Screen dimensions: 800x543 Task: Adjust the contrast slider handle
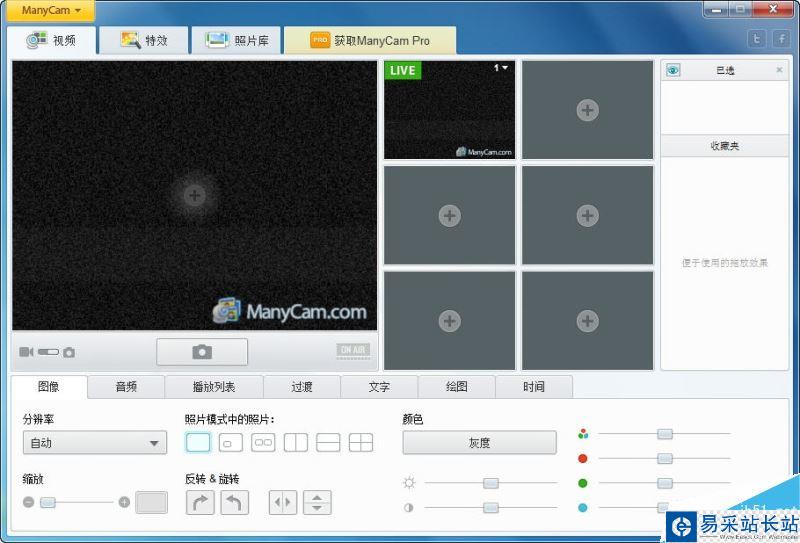tap(491, 507)
